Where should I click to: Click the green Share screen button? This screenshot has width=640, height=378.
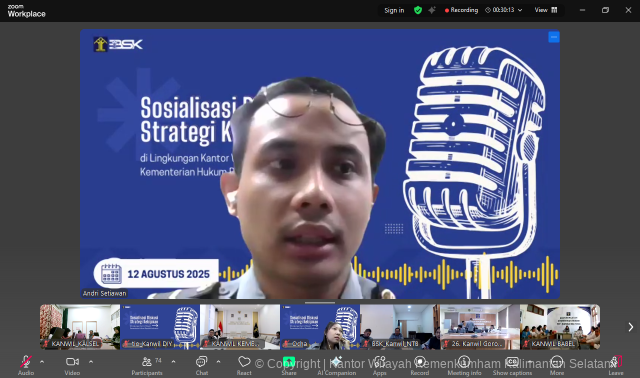click(x=289, y=362)
